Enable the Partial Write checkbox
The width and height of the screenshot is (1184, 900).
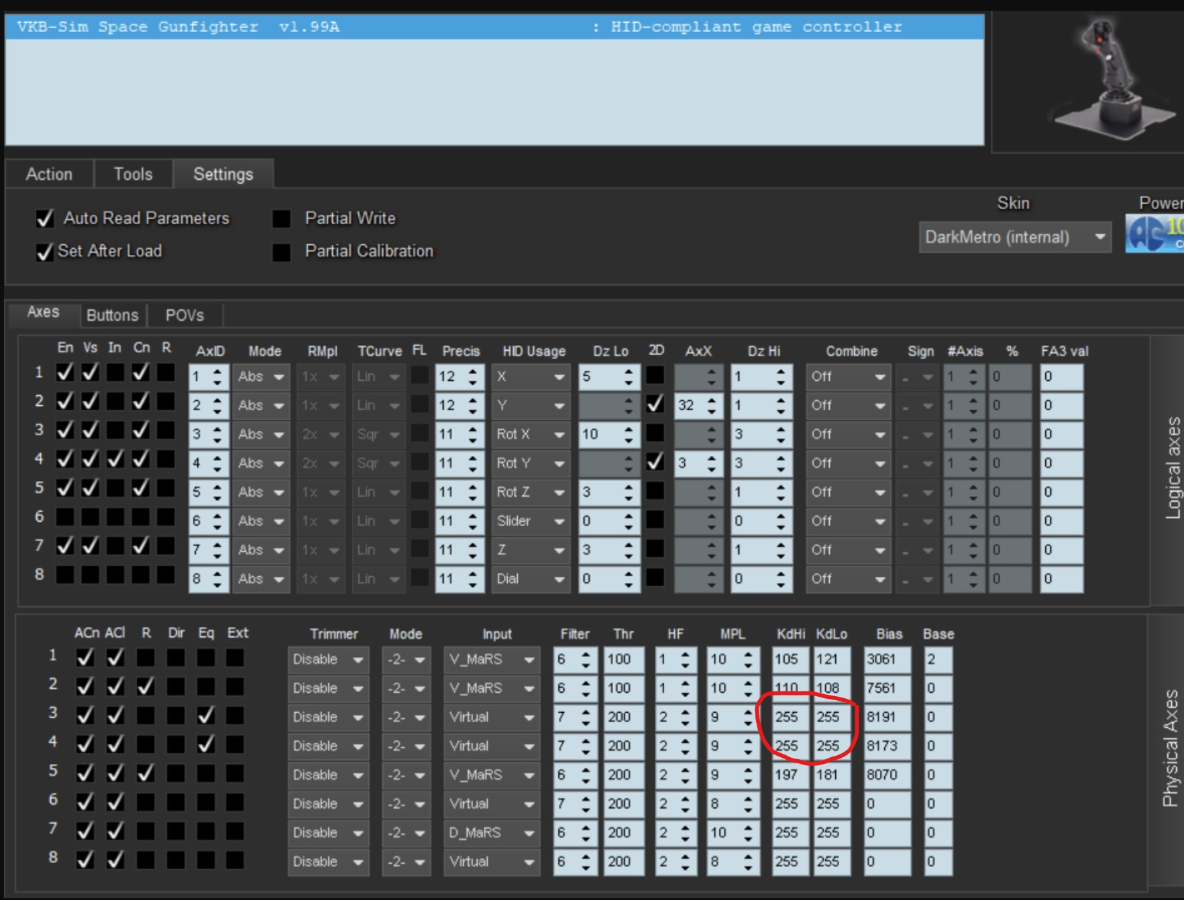point(283,219)
